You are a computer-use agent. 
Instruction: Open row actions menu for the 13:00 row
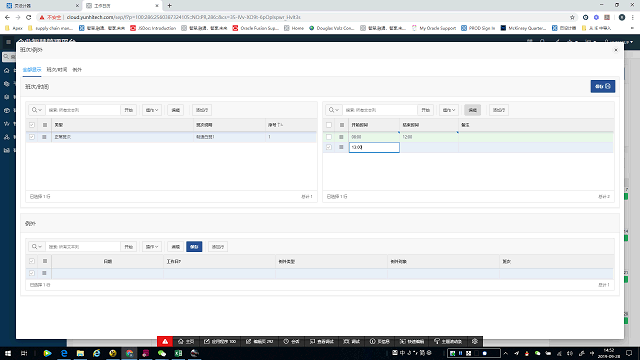pos(341,147)
